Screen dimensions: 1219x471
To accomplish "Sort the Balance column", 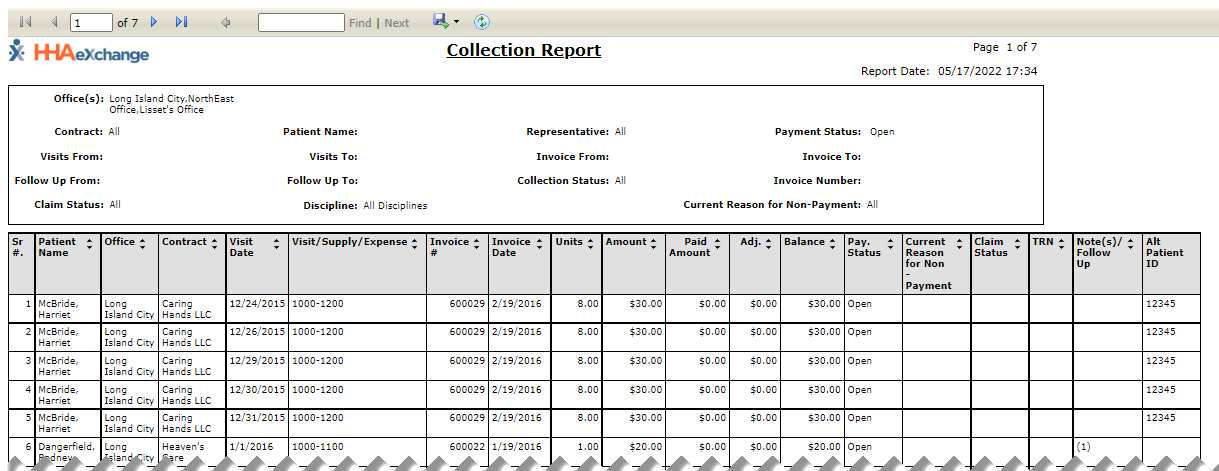I will (x=834, y=242).
